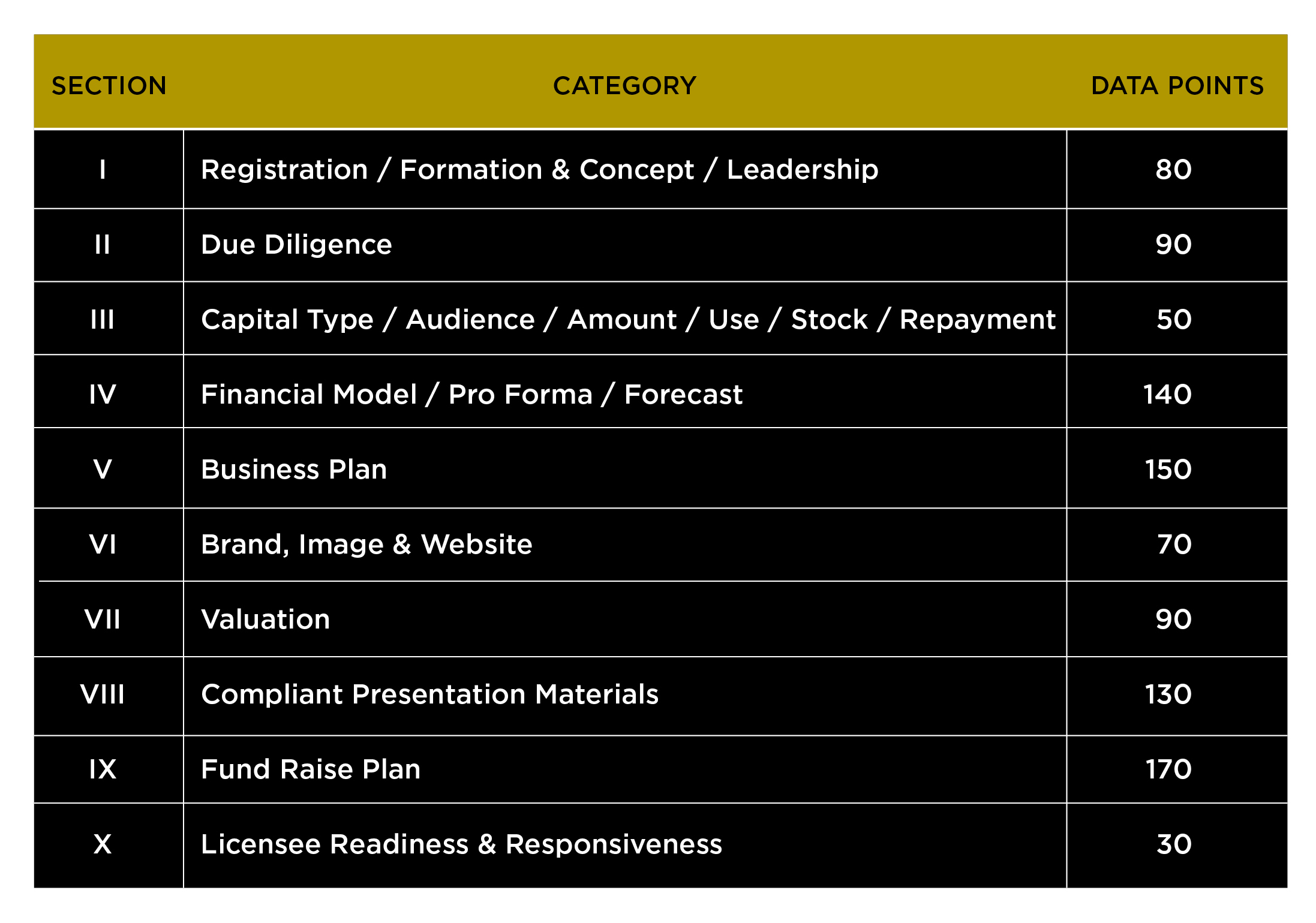
Task: Click the Capital Type / Audience row text
Action: (x=628, y=320)
